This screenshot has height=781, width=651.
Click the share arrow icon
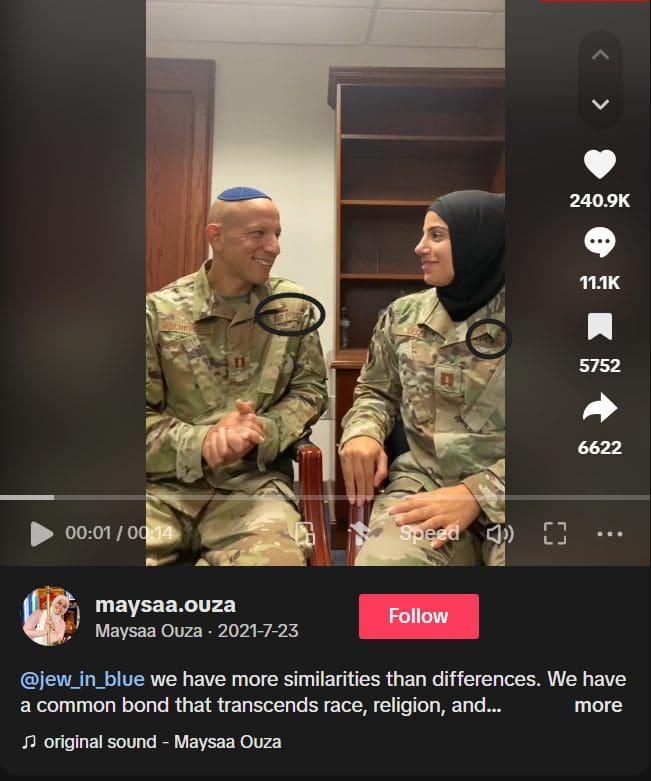(x=600, y=408)
